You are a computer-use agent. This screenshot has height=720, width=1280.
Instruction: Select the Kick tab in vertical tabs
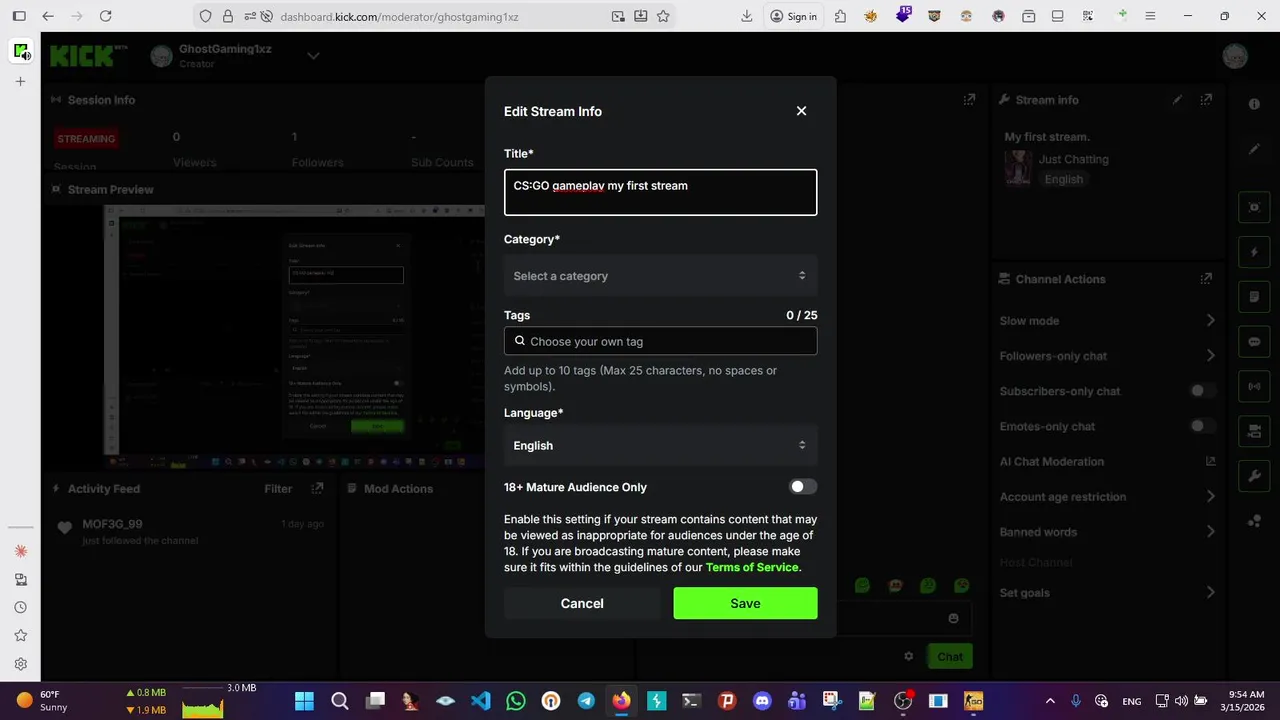20,51
